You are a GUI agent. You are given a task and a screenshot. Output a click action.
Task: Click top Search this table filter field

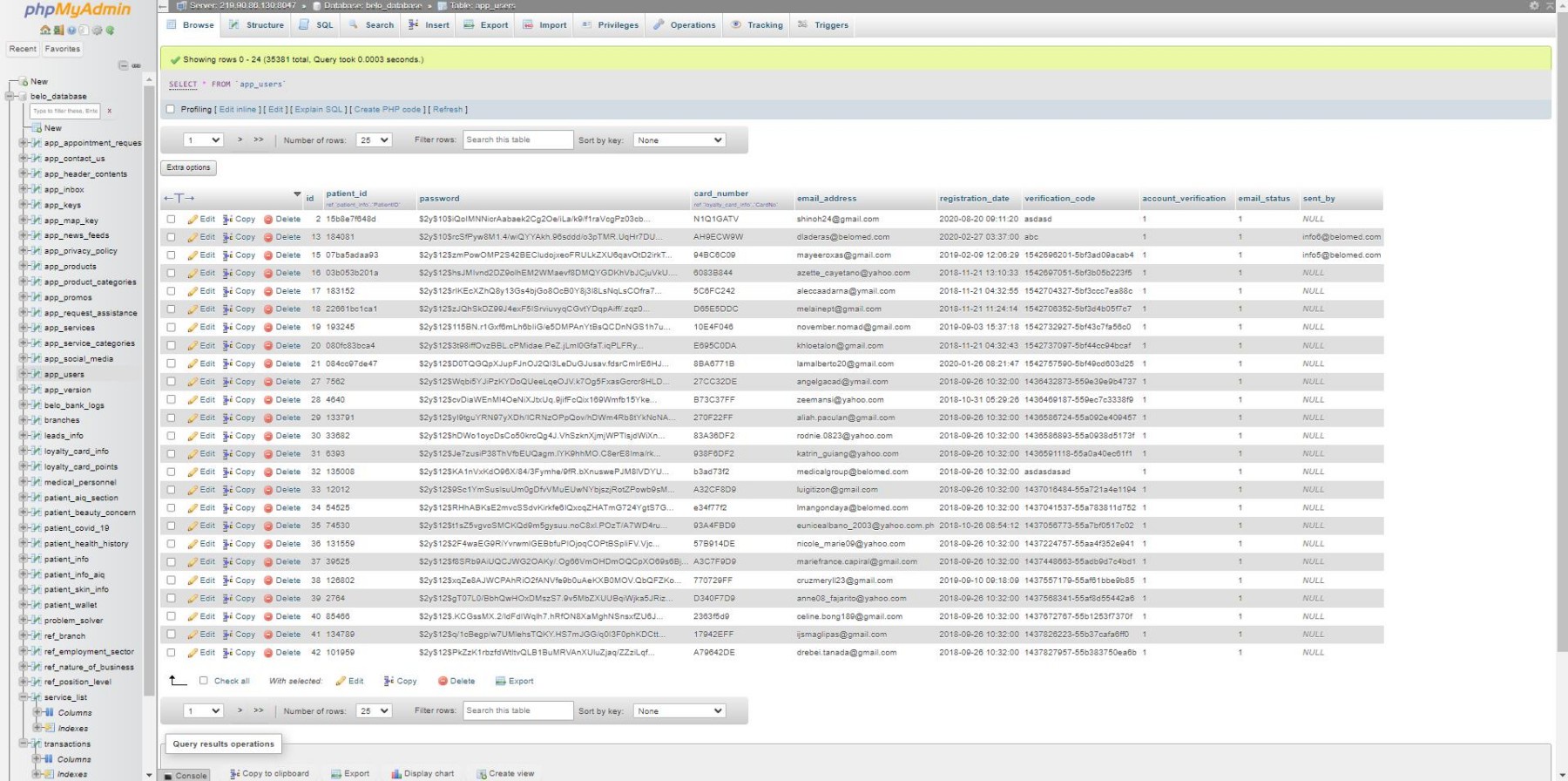517,140
